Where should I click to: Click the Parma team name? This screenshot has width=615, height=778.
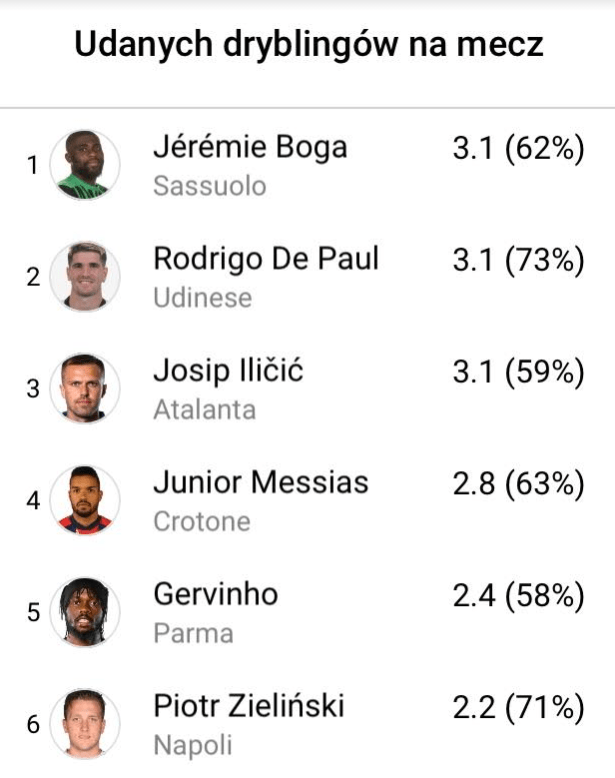point(193,634)
